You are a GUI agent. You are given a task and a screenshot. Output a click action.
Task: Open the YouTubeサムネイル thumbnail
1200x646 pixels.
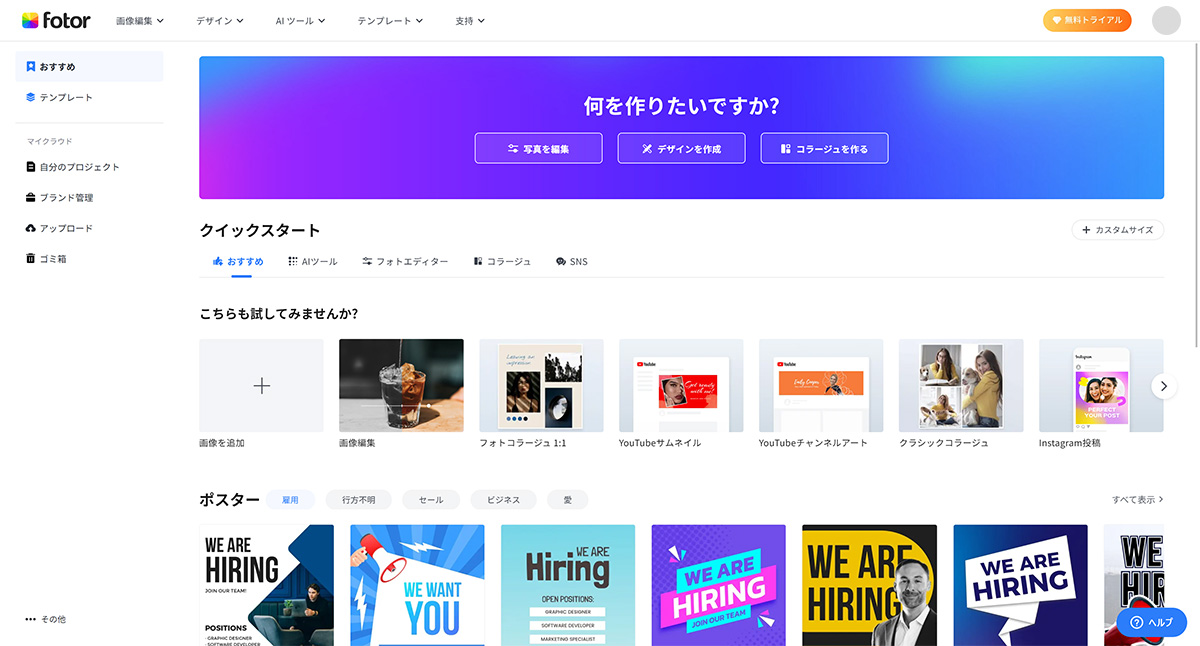coord(681,386)
